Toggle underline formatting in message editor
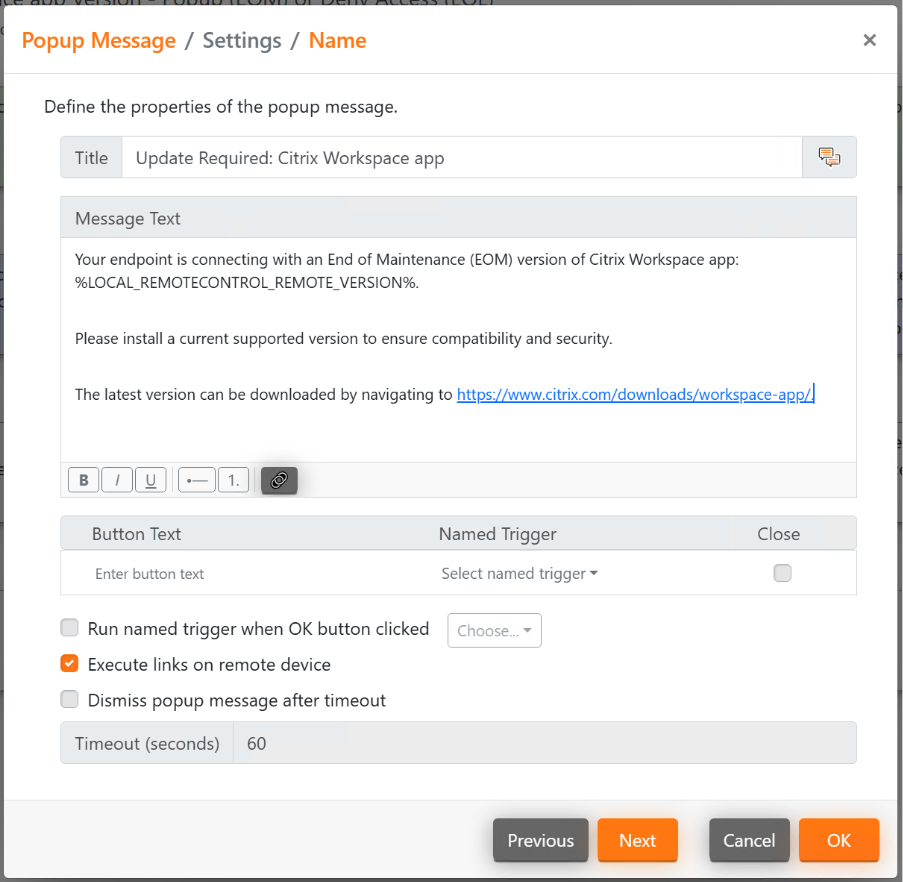This screenshot has height=882, width=903. pyautogui.click(x=150, y=480)
